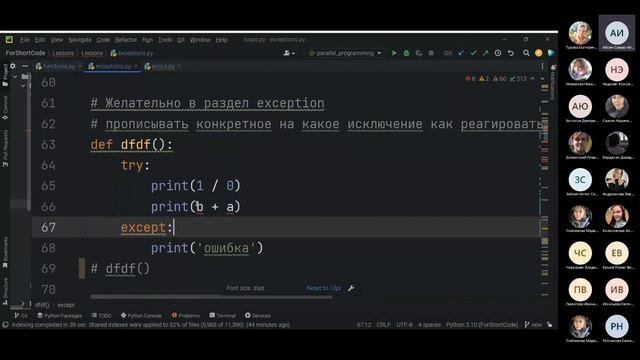Open the Navigate menu
640x360 pixels.
tap(80, 40)
